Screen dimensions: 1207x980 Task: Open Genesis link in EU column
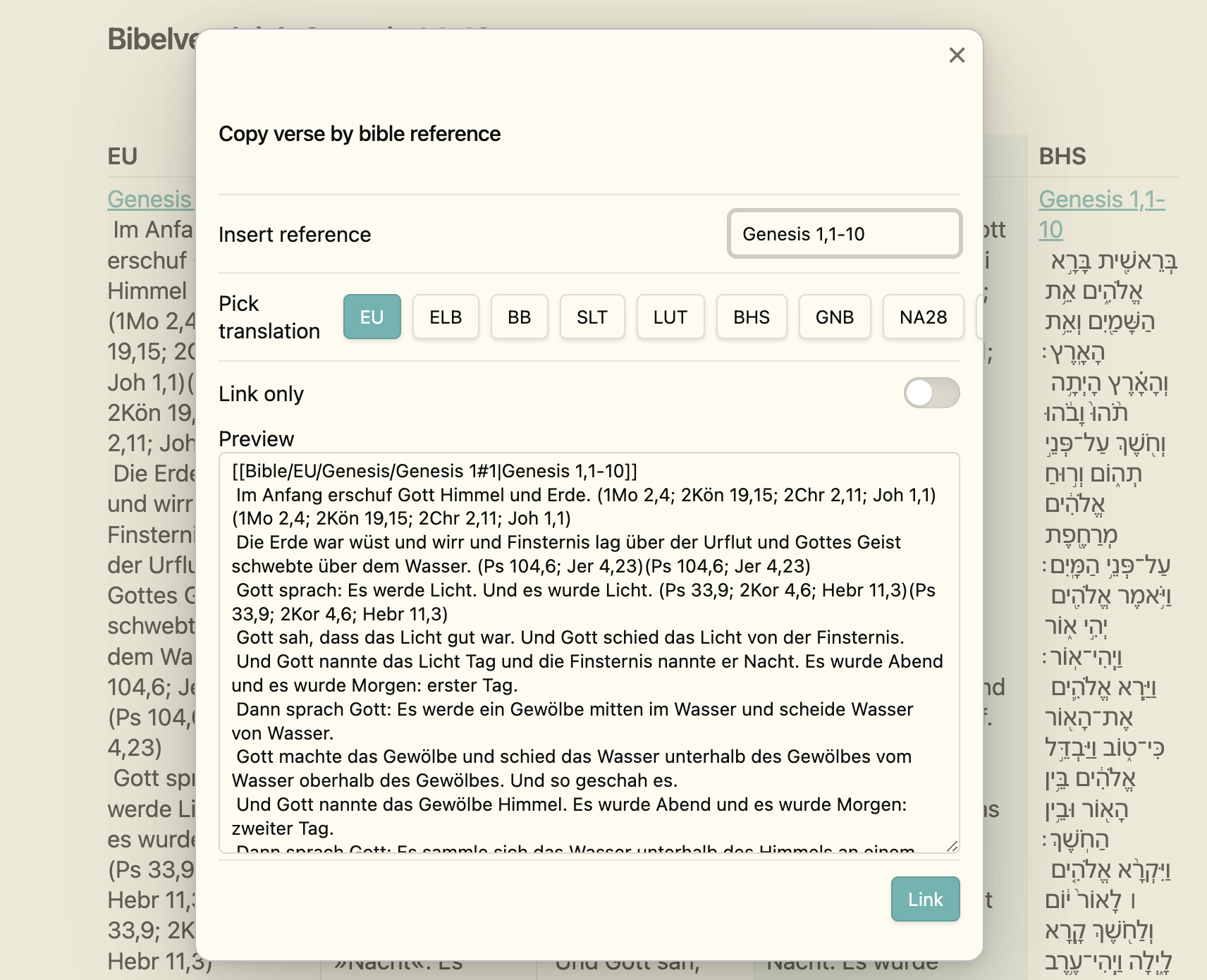coord(150,200)
